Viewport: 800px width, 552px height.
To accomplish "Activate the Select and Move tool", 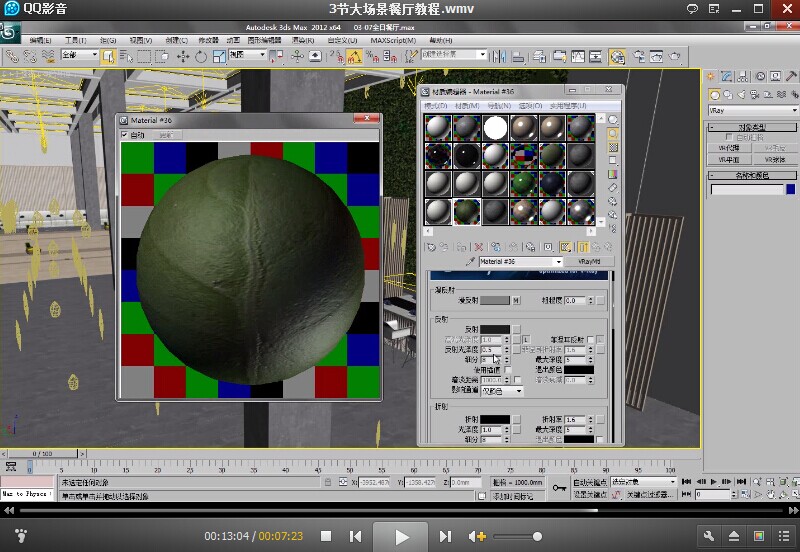I will point(183,57).
